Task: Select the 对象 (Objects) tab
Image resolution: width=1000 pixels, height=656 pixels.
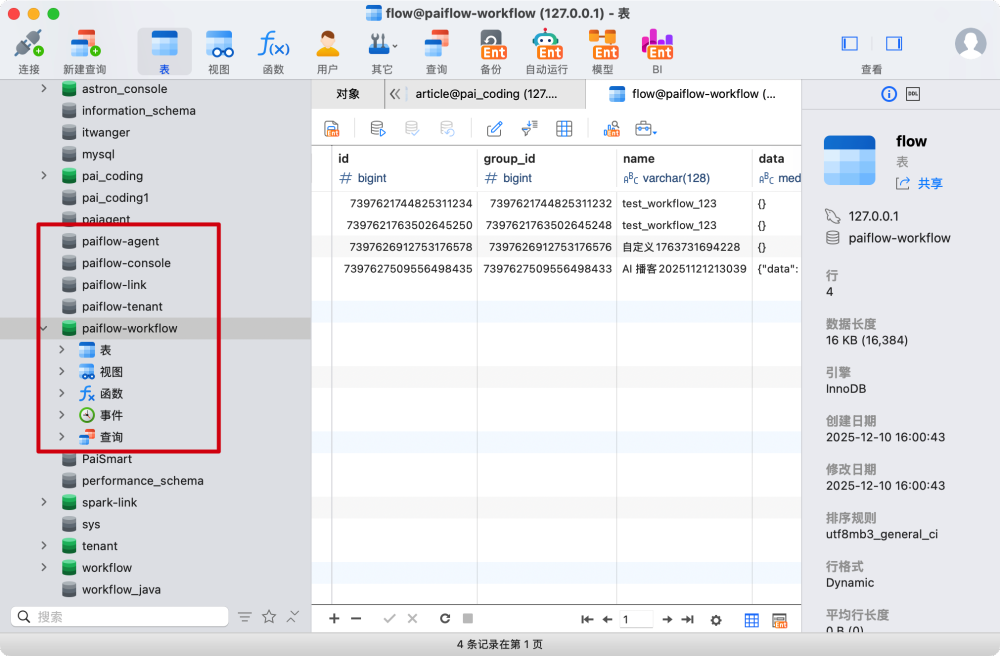Action: tap(348, 94)
